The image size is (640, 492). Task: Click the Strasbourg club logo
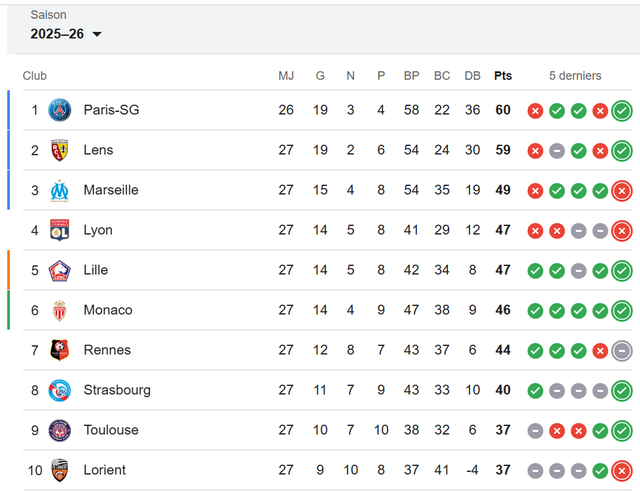[x=60, y=390]
